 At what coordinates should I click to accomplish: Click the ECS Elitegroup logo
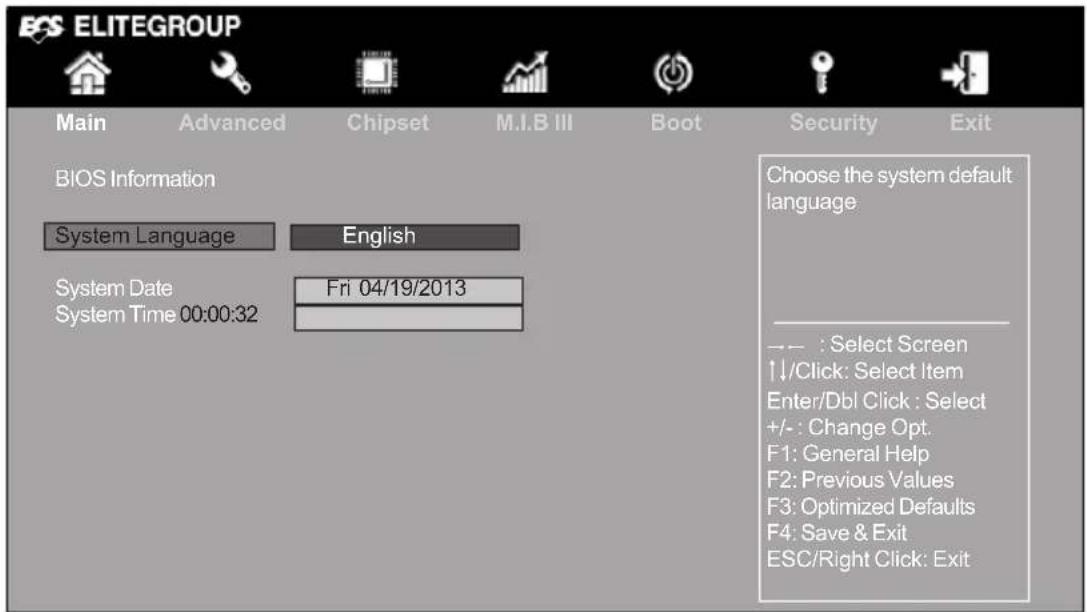coord(130,27)
